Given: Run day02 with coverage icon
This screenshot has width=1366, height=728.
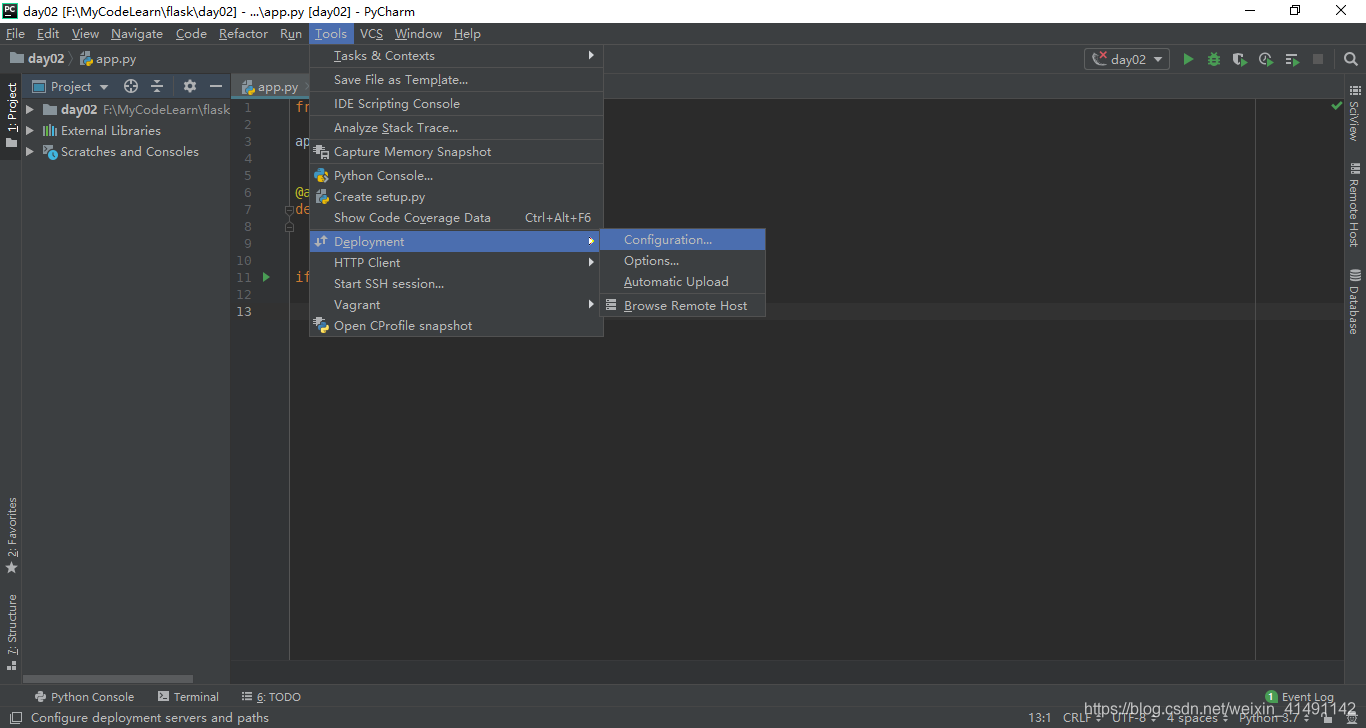Looking at the screenshot, I should 1240,59.
